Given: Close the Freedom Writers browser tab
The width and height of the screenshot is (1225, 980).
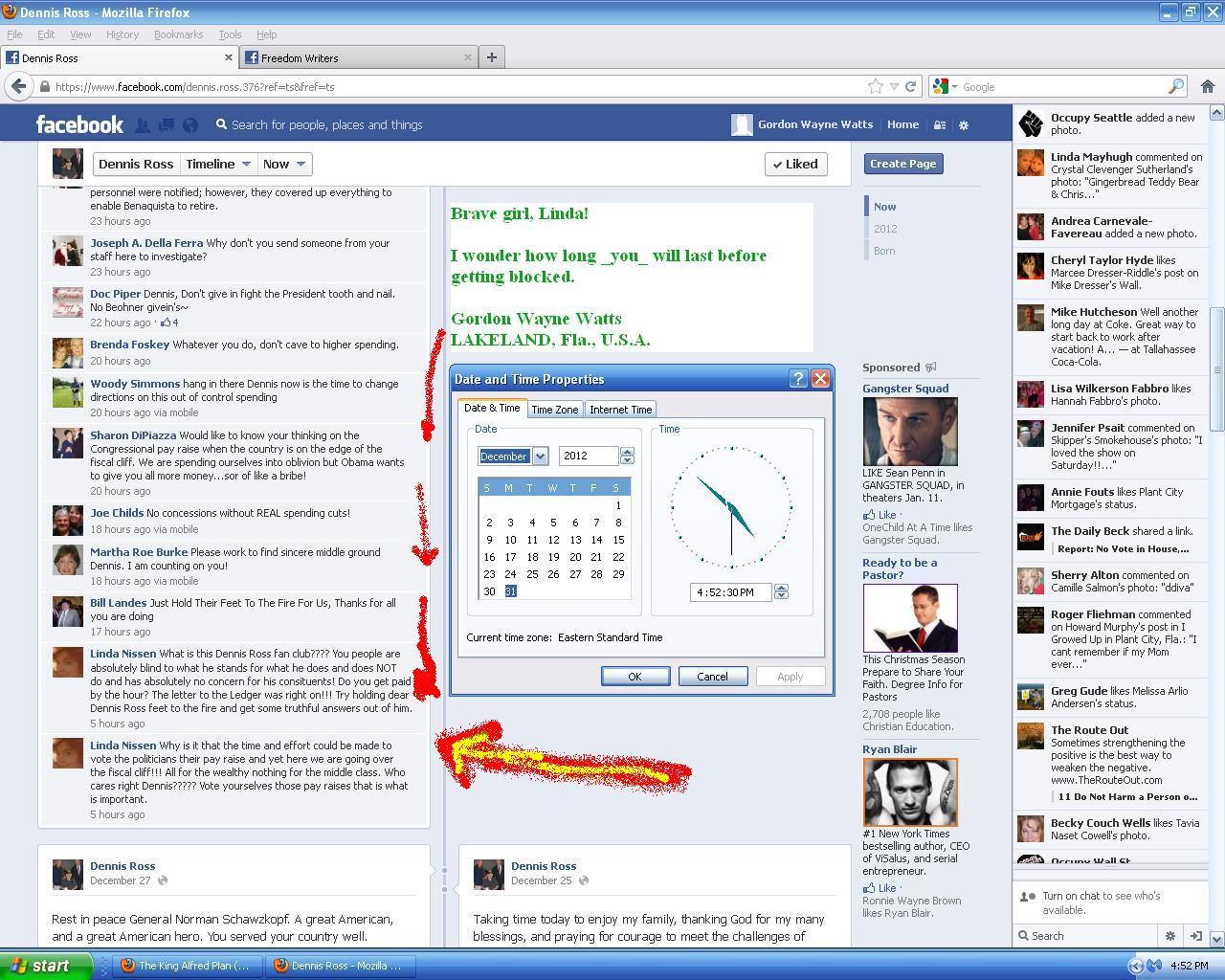Looking at the screenshot, I should pyautogui.click(x=467, y=57).
